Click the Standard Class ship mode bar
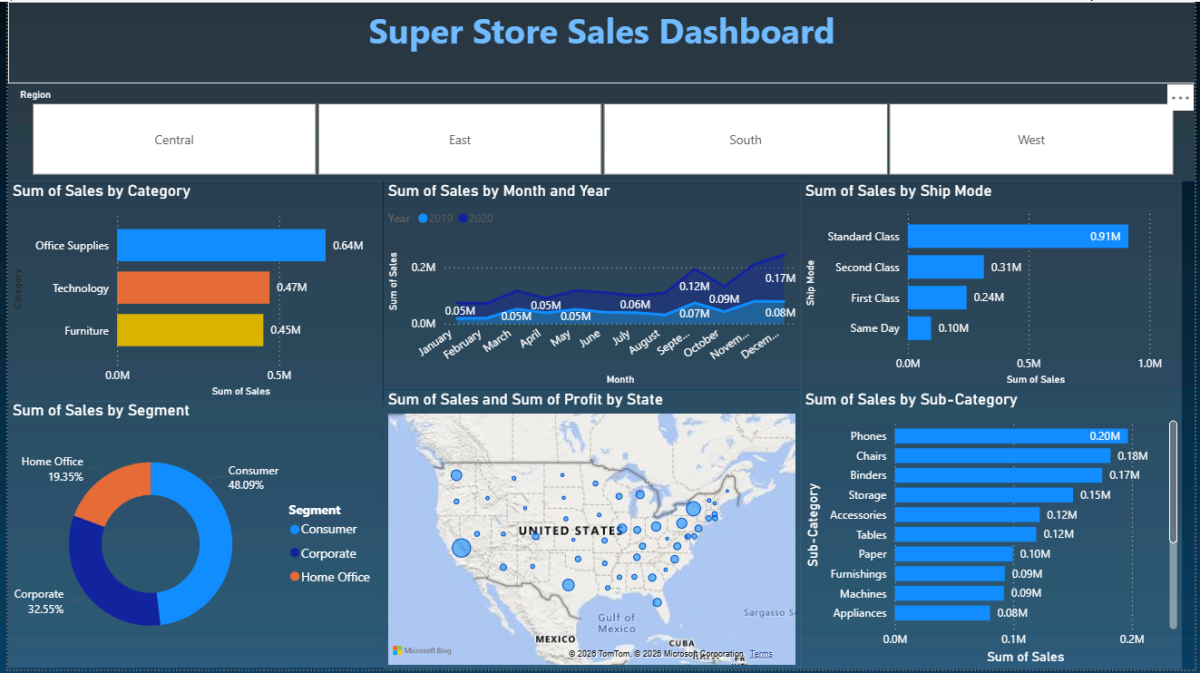The height and width of the screenshot is (673, 1200). (1017, 237)
